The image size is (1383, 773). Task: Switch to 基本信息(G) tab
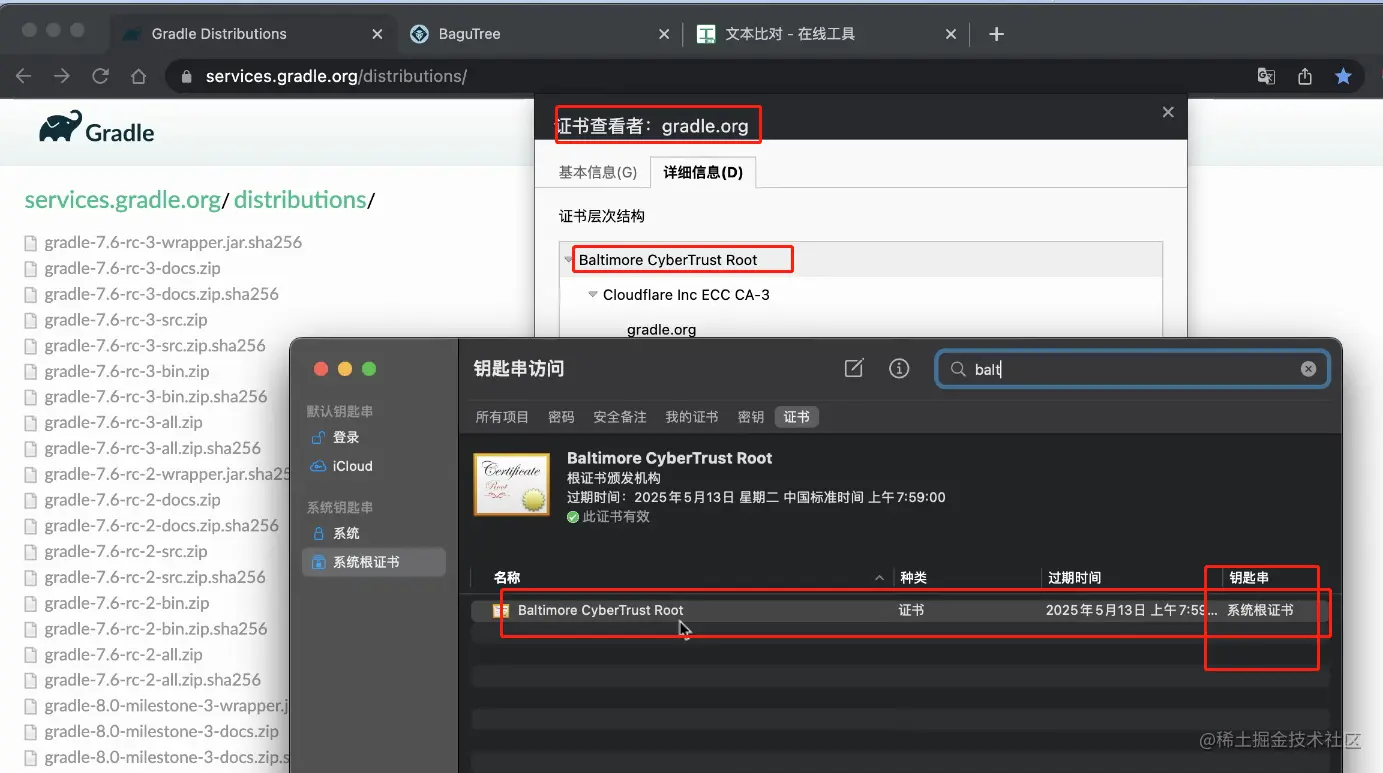pos(597,172)
